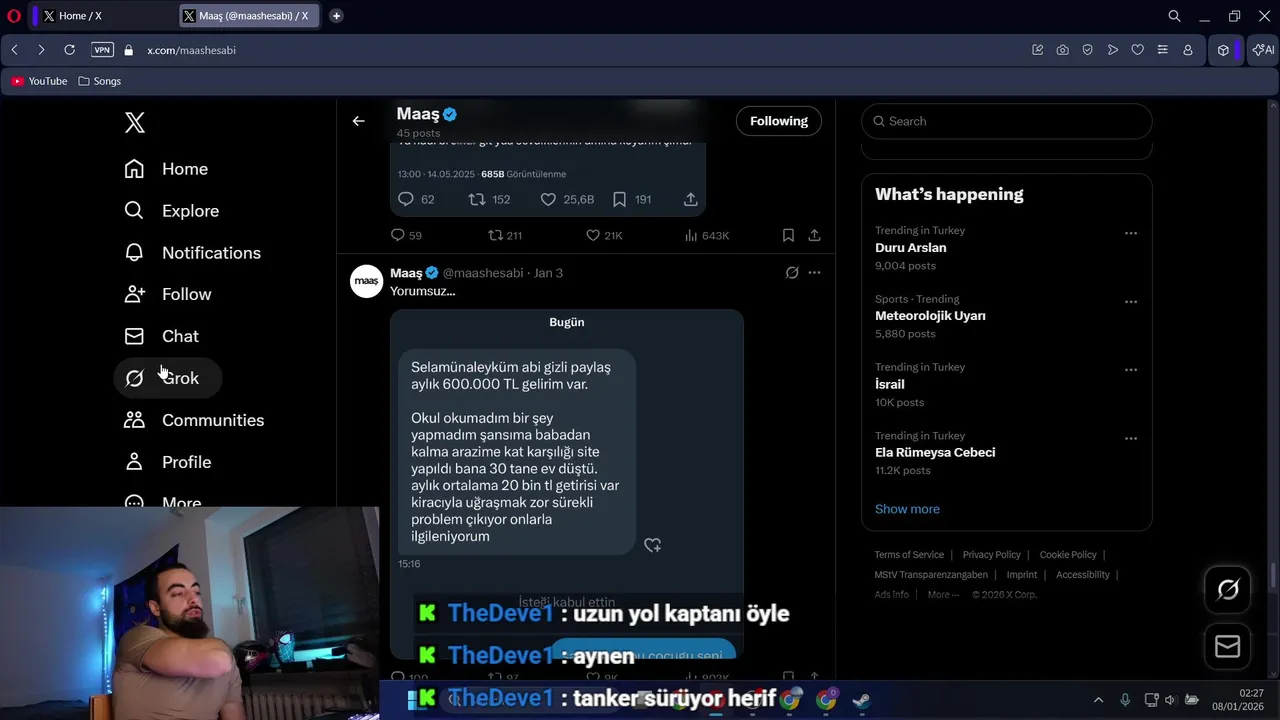Repost the post with 211 reposts
The height and width of the screenshot is (720, 1280).
(505, 235)
